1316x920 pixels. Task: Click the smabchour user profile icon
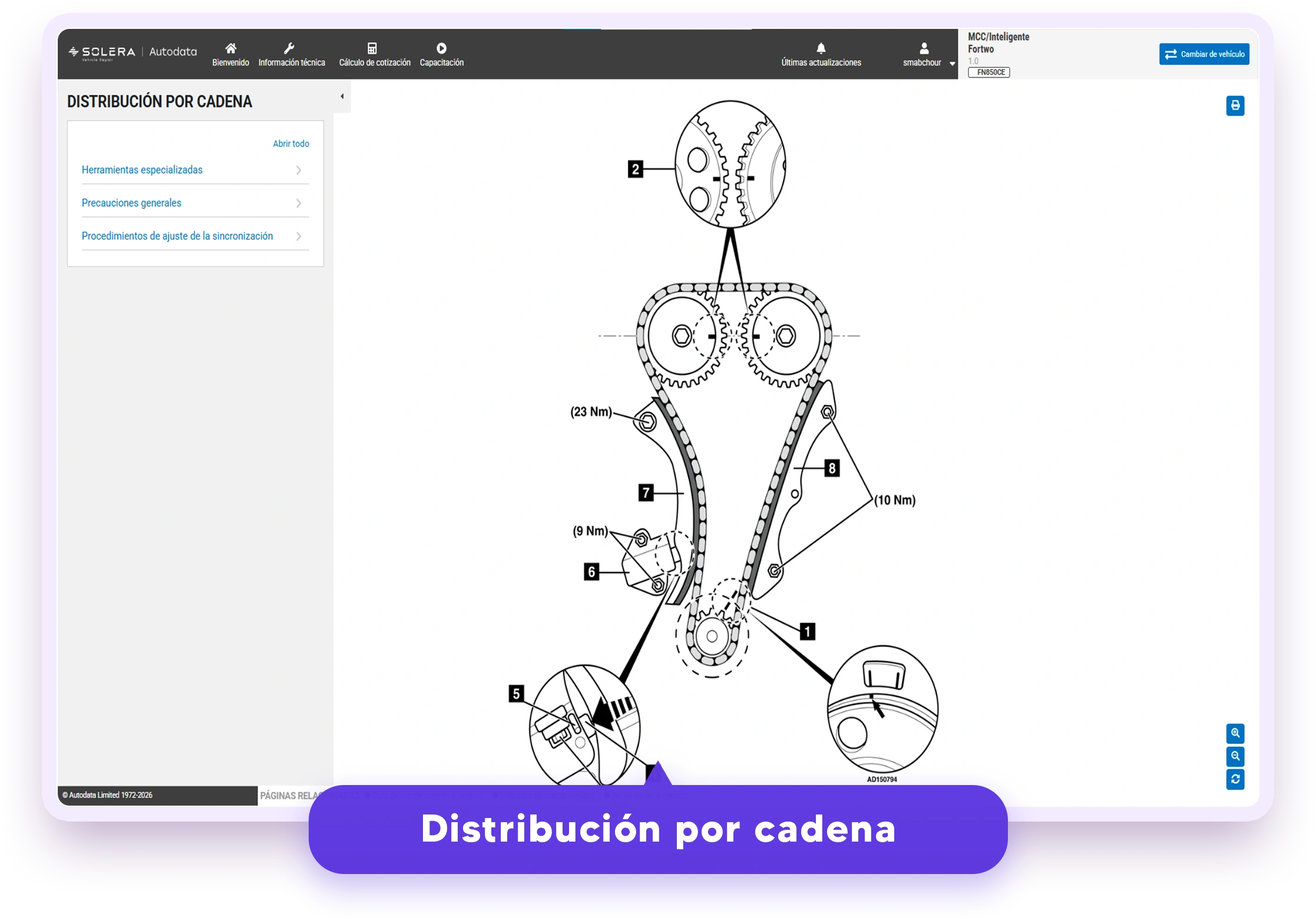pos(924,48)
